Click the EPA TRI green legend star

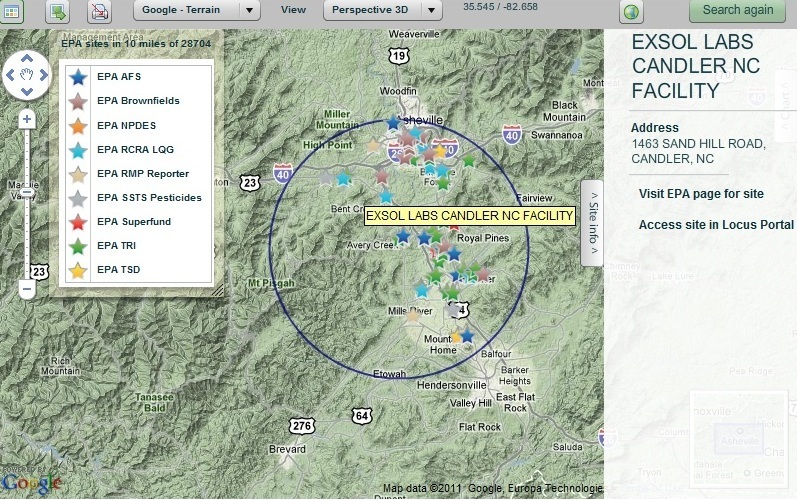pyautogui.click(x=78, y=246)
